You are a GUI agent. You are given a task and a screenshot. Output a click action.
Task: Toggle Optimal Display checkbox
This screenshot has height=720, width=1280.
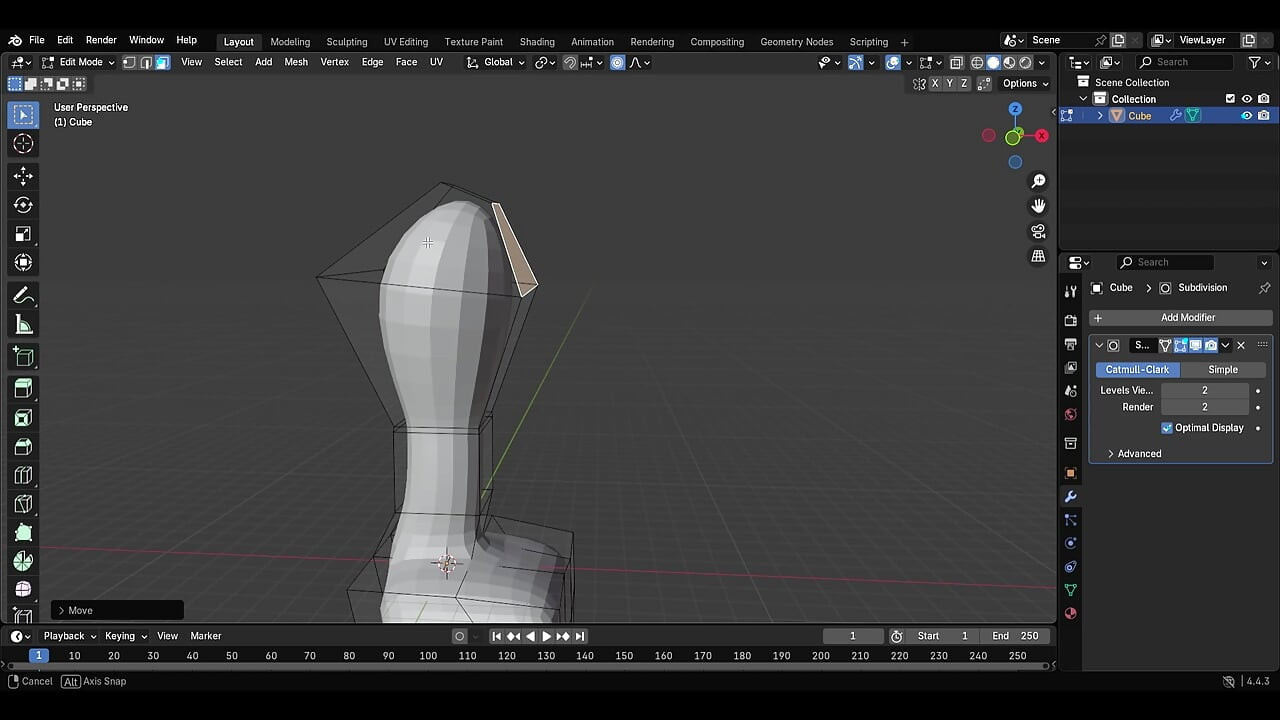click(x=1167, y=428)
